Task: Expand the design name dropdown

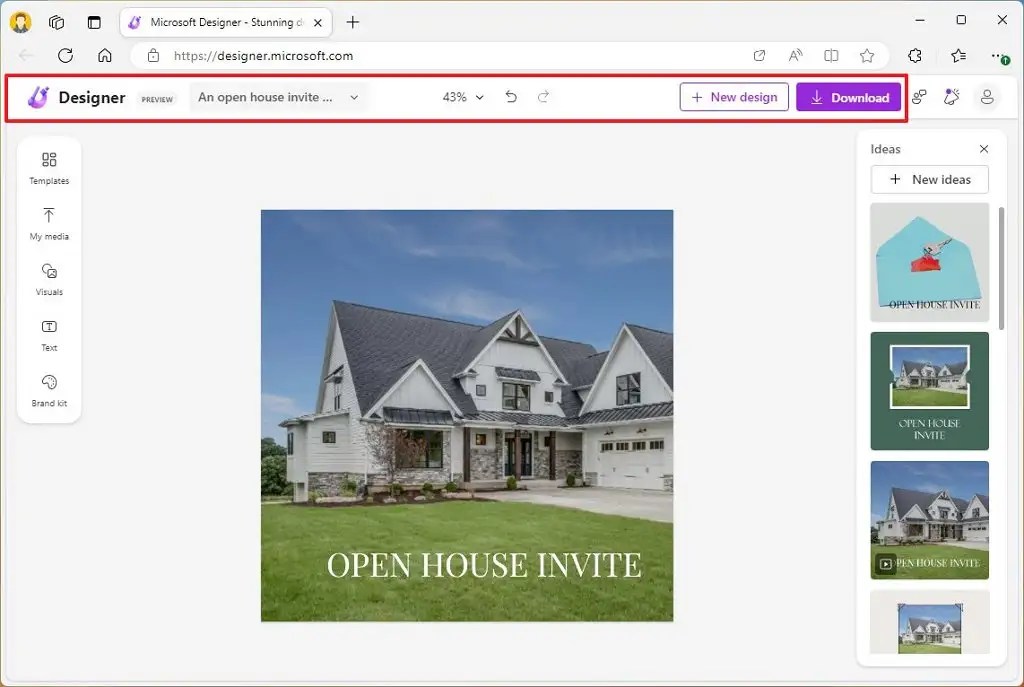Action: point(353,97)
